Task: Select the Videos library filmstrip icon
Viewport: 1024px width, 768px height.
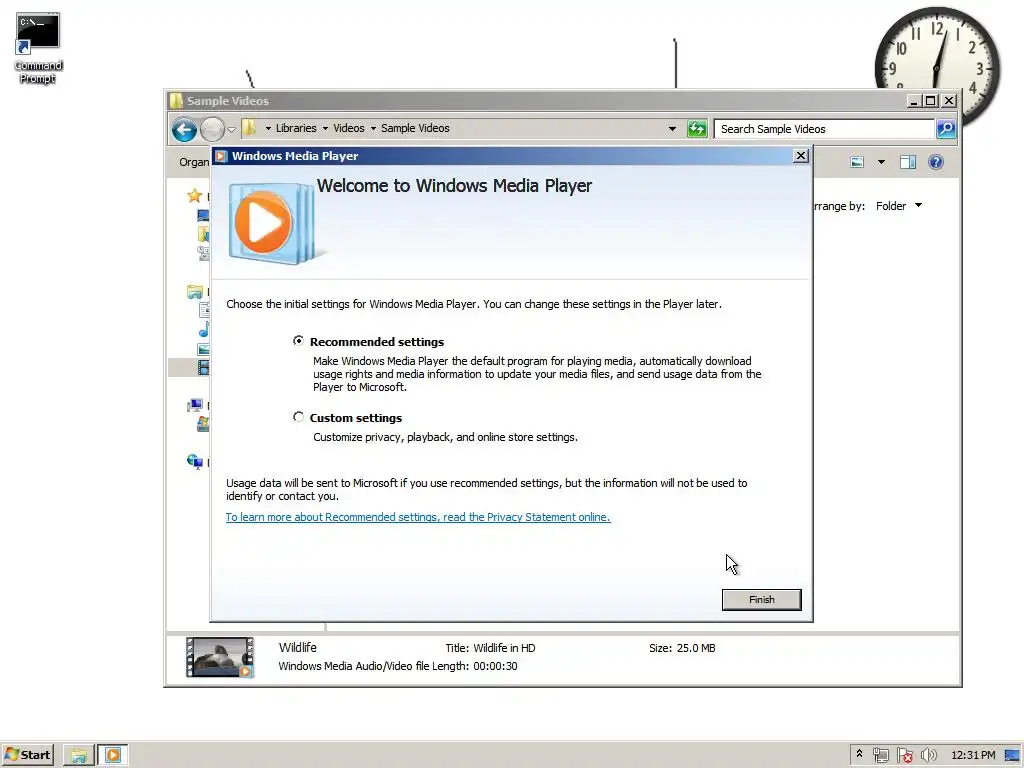Action: coord(204,368)
